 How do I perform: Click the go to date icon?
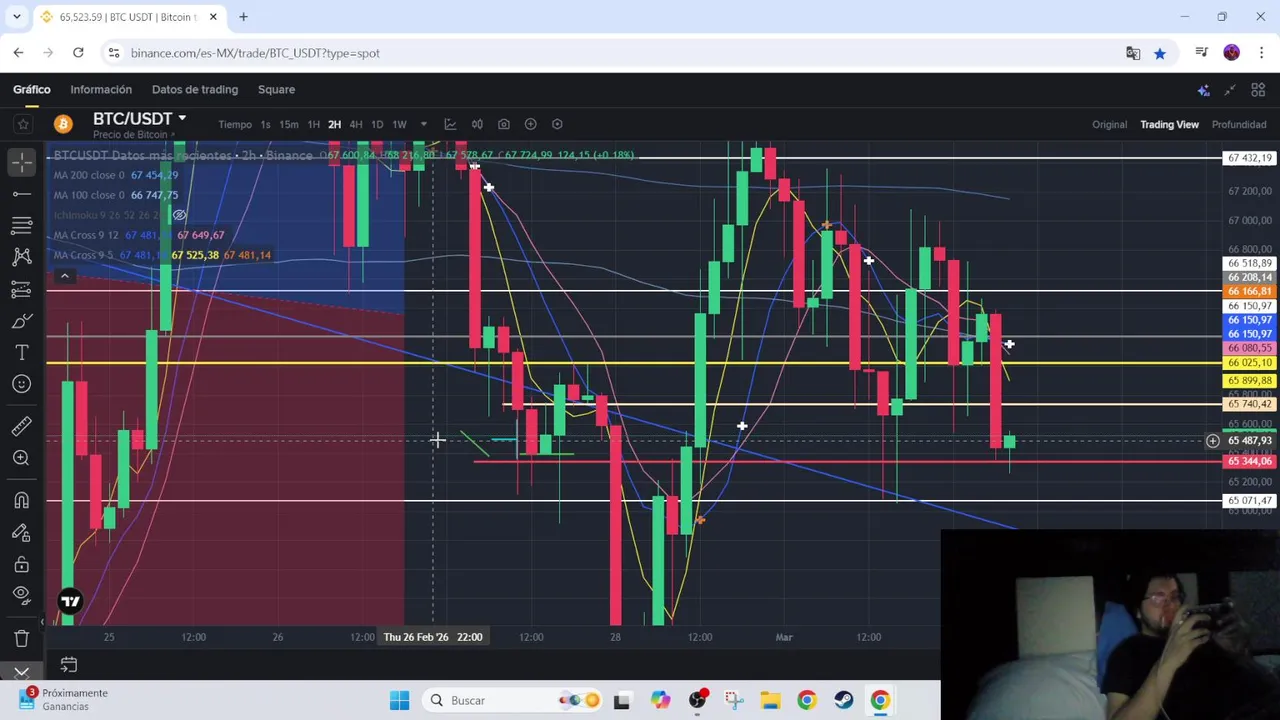69,664
